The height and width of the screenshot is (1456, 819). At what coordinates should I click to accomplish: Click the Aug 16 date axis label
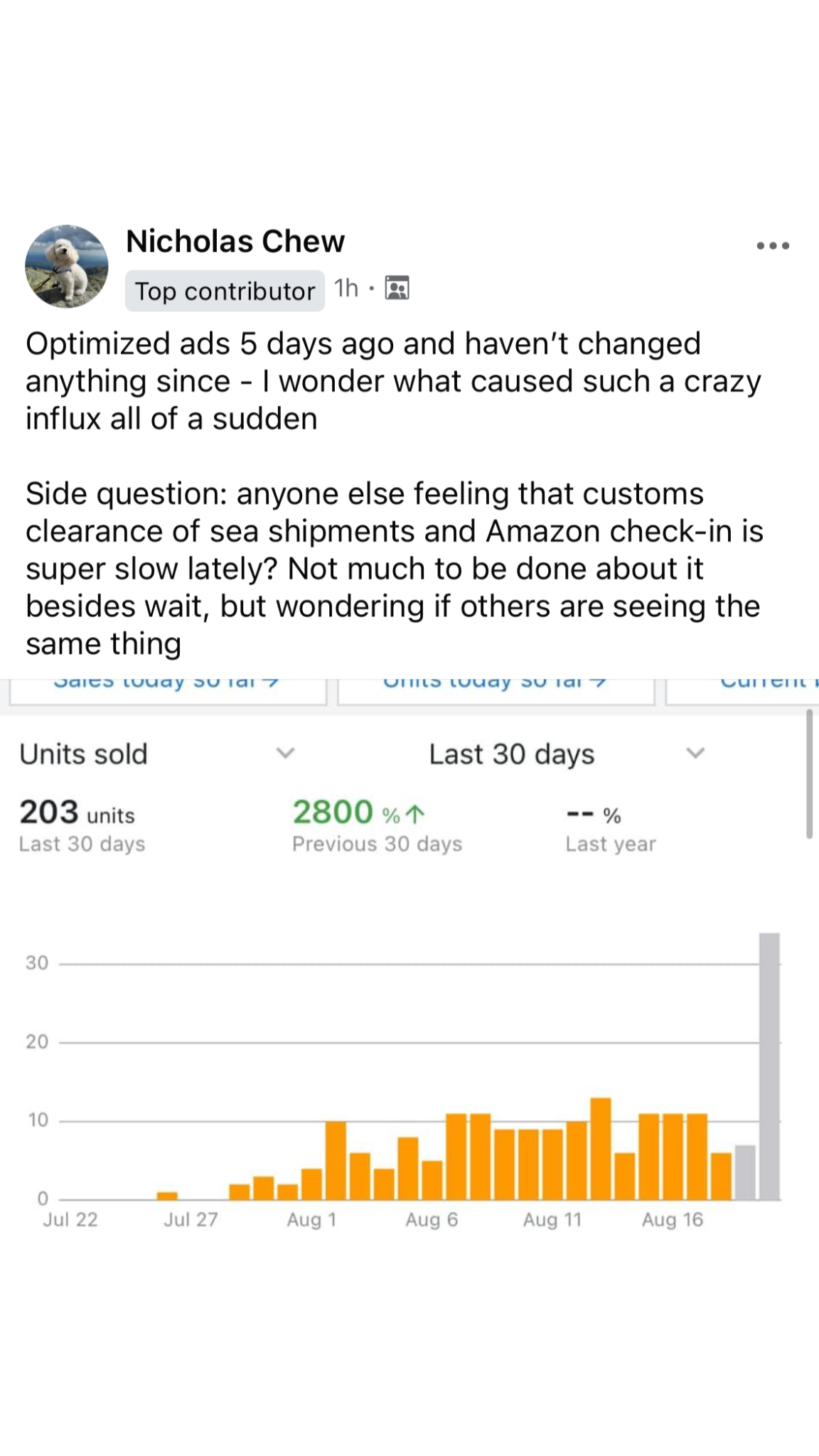pyautogui.click(x=672, y=1220)
